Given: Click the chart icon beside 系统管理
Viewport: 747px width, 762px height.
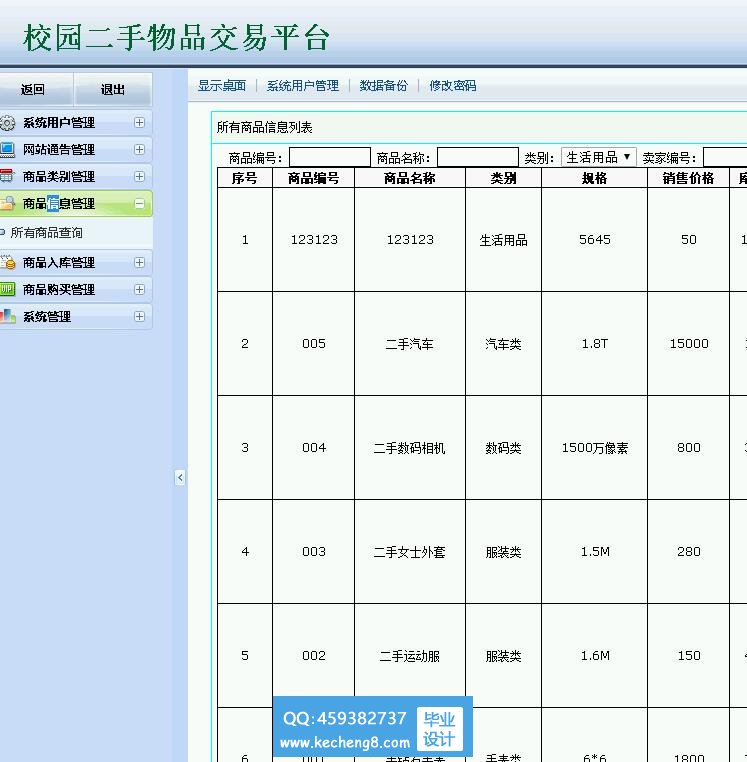Looking at the screenshot, I should (7, 316).
